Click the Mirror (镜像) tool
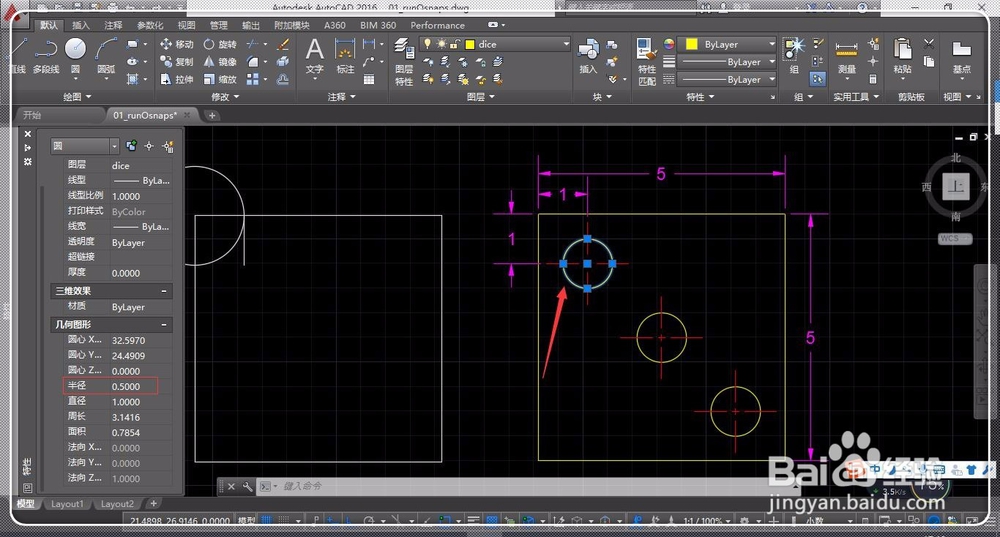 [220, 62]
